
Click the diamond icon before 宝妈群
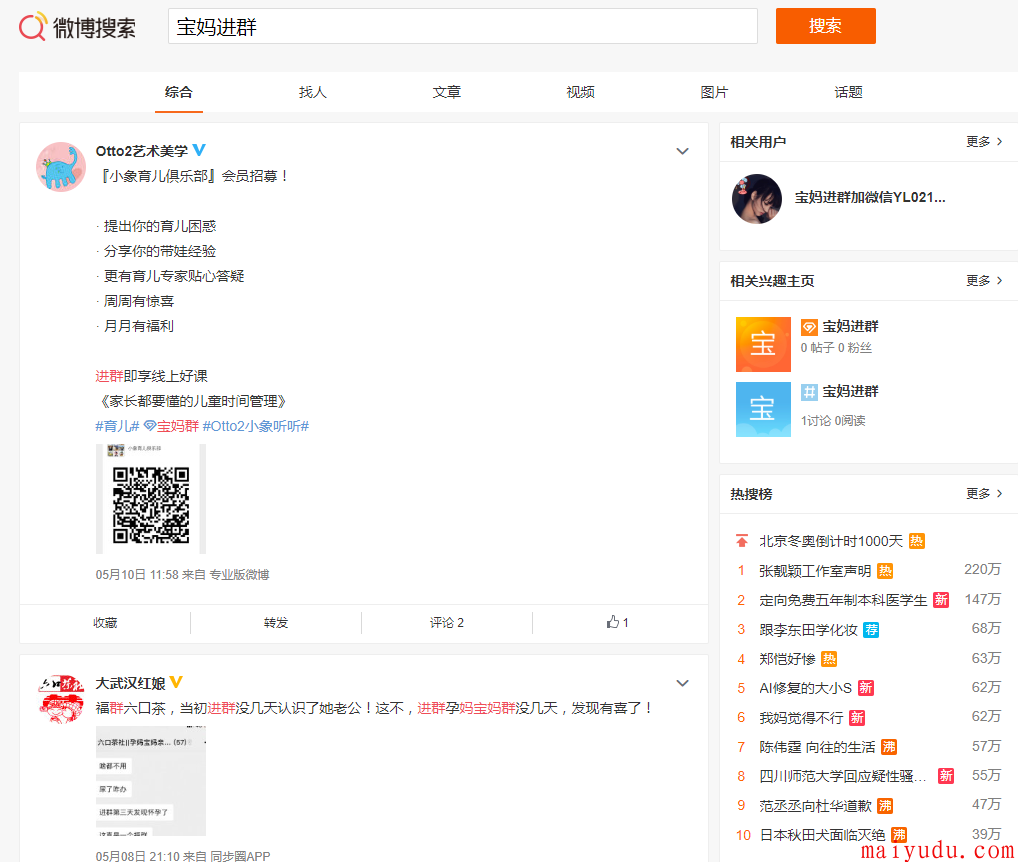[150, 426]
